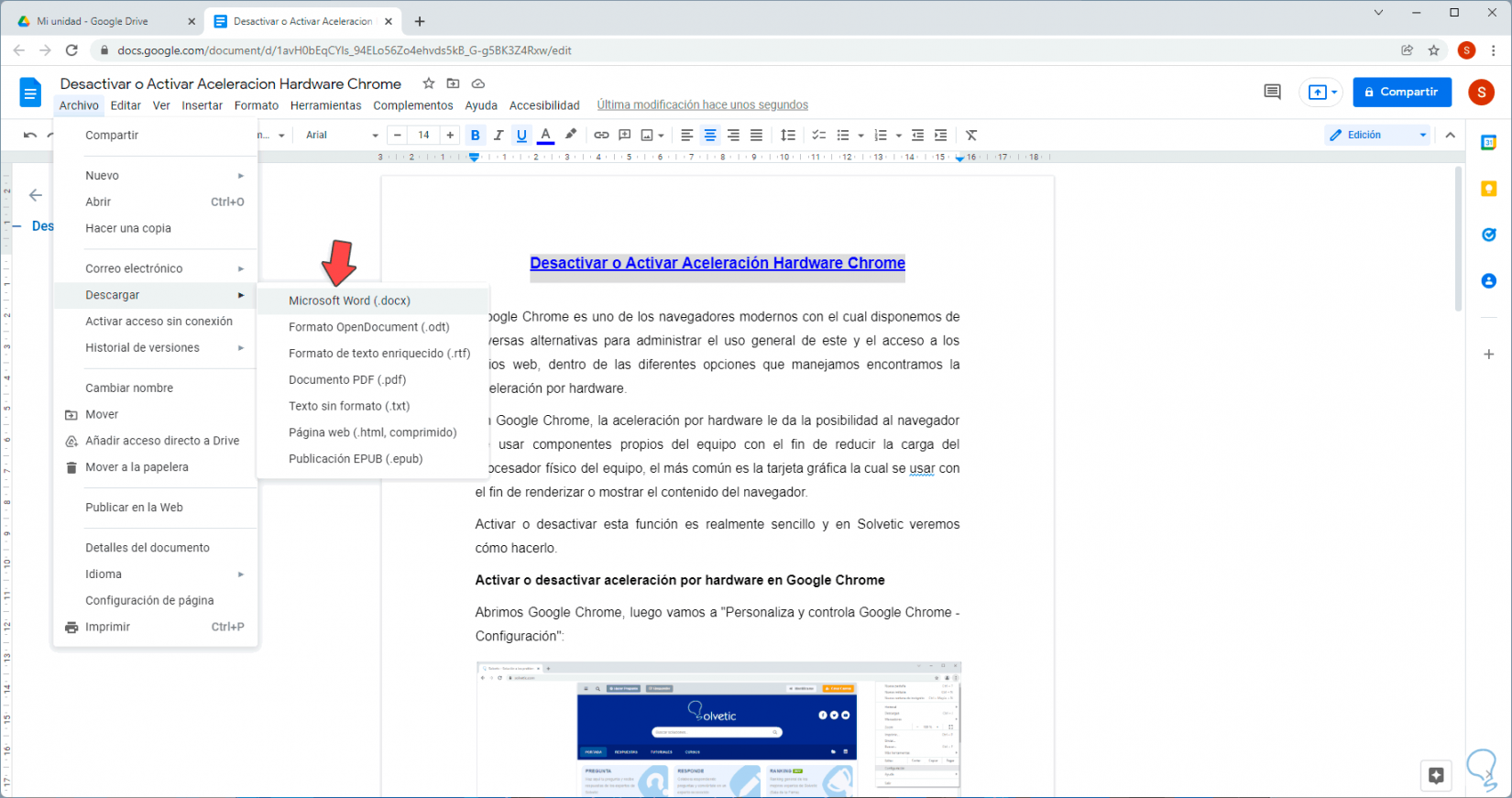Open Google Calendar side panel

coord(1489,143)
